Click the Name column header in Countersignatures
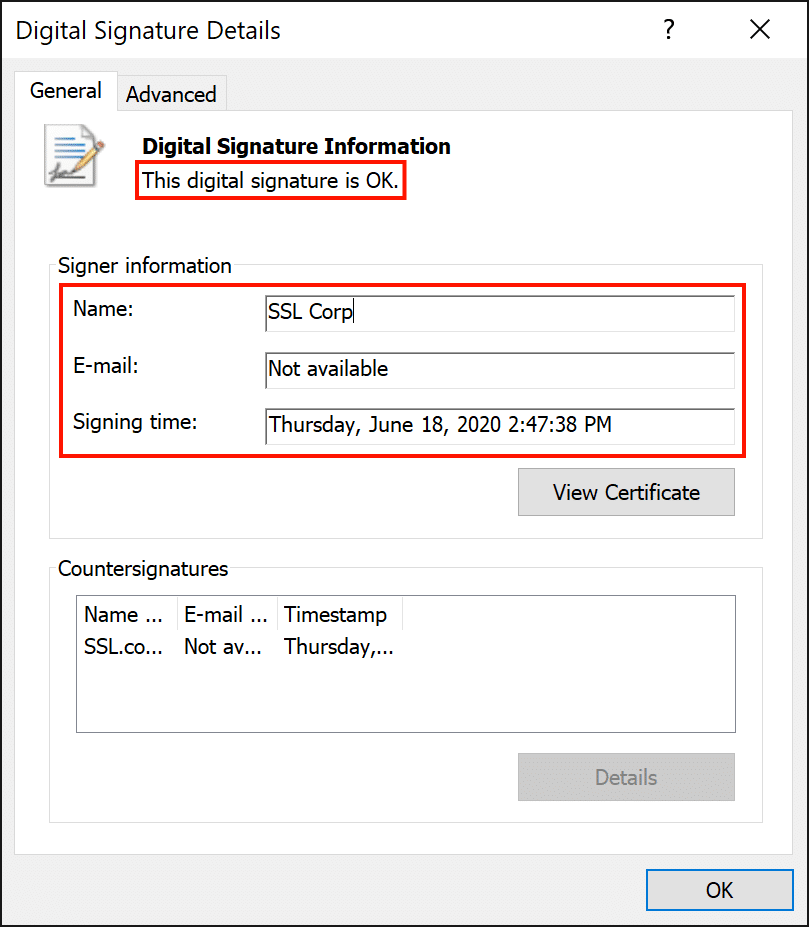 [126, 614]
